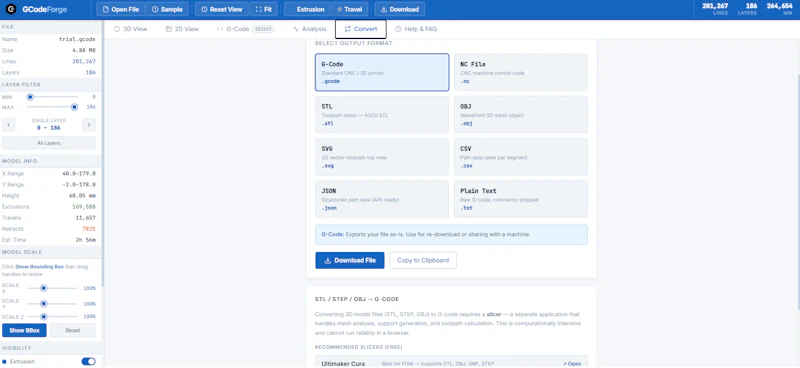The height and width of the screenshot is (368, 800).
Task: Open the G-Code tab
Action: tap(245, 29)
